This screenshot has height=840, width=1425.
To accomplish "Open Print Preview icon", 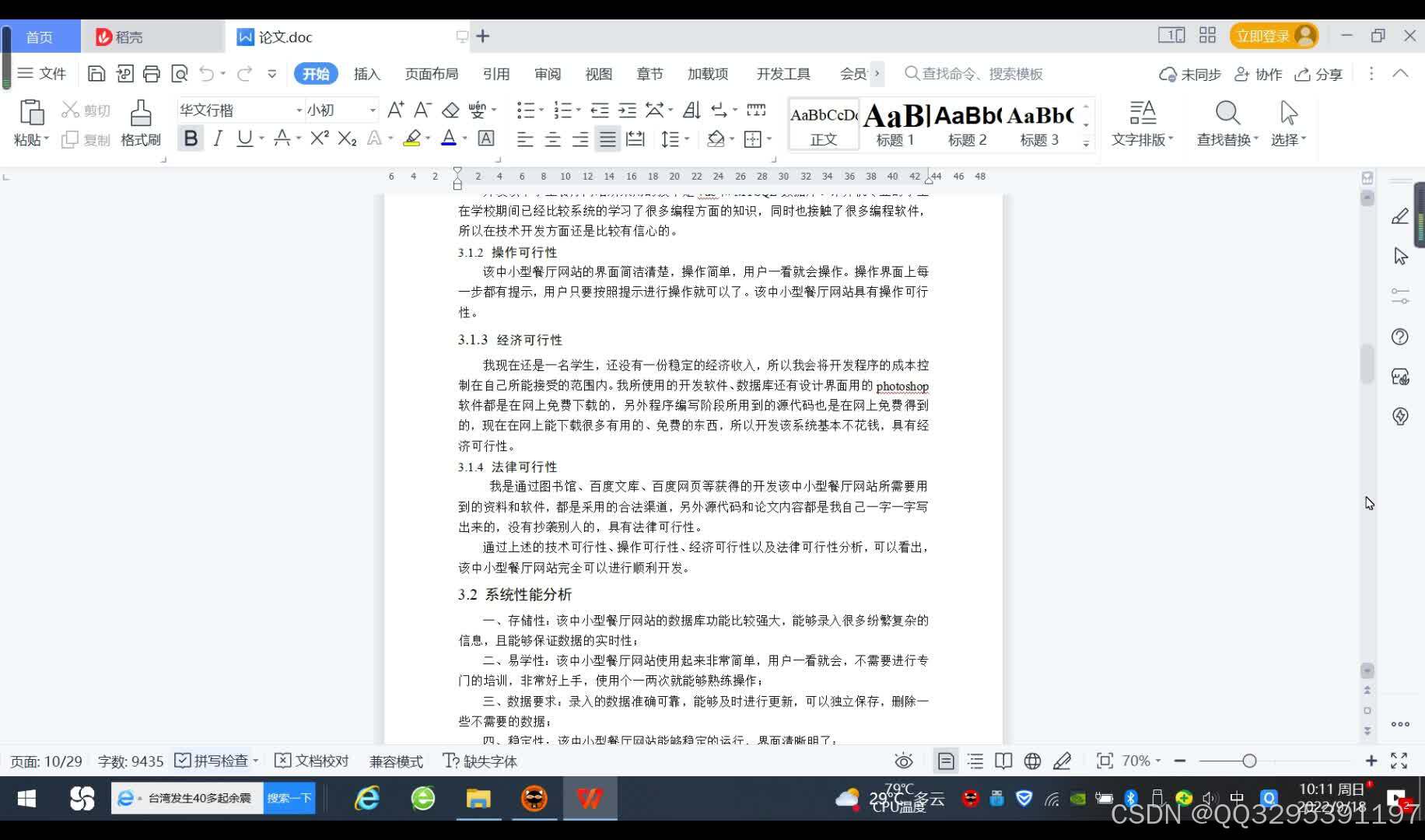I will point(180,74).
